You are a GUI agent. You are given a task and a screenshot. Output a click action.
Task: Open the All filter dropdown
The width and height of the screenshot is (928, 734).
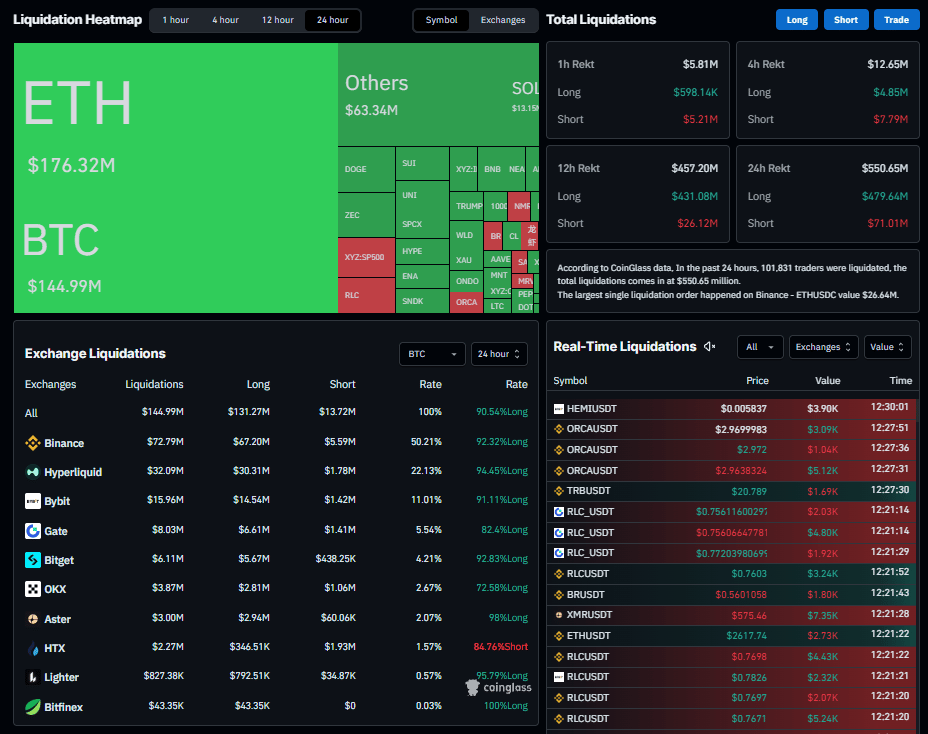click(x=760, y=347)
